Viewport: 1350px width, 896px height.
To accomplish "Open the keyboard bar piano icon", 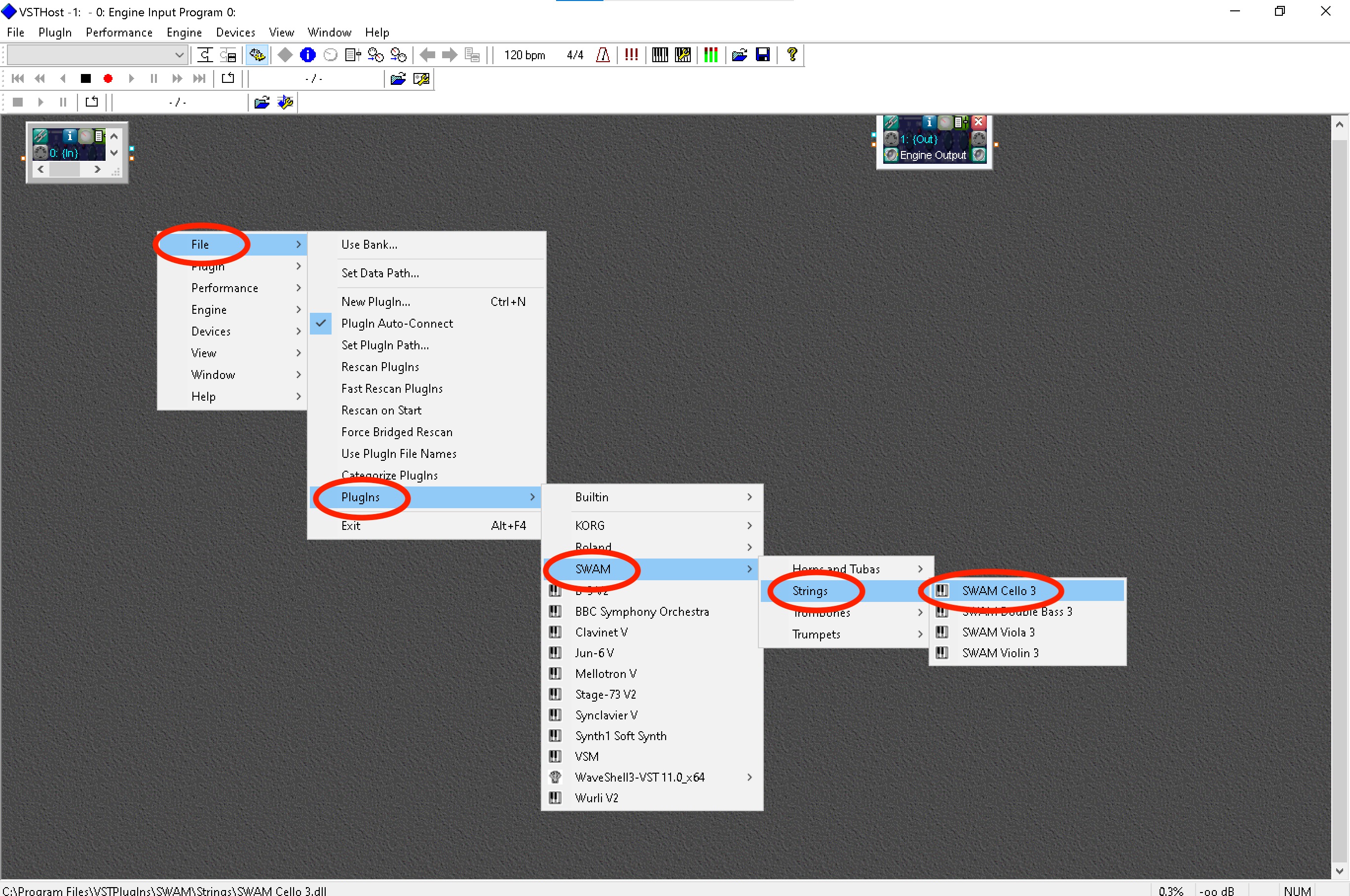I will pos(660,55).
